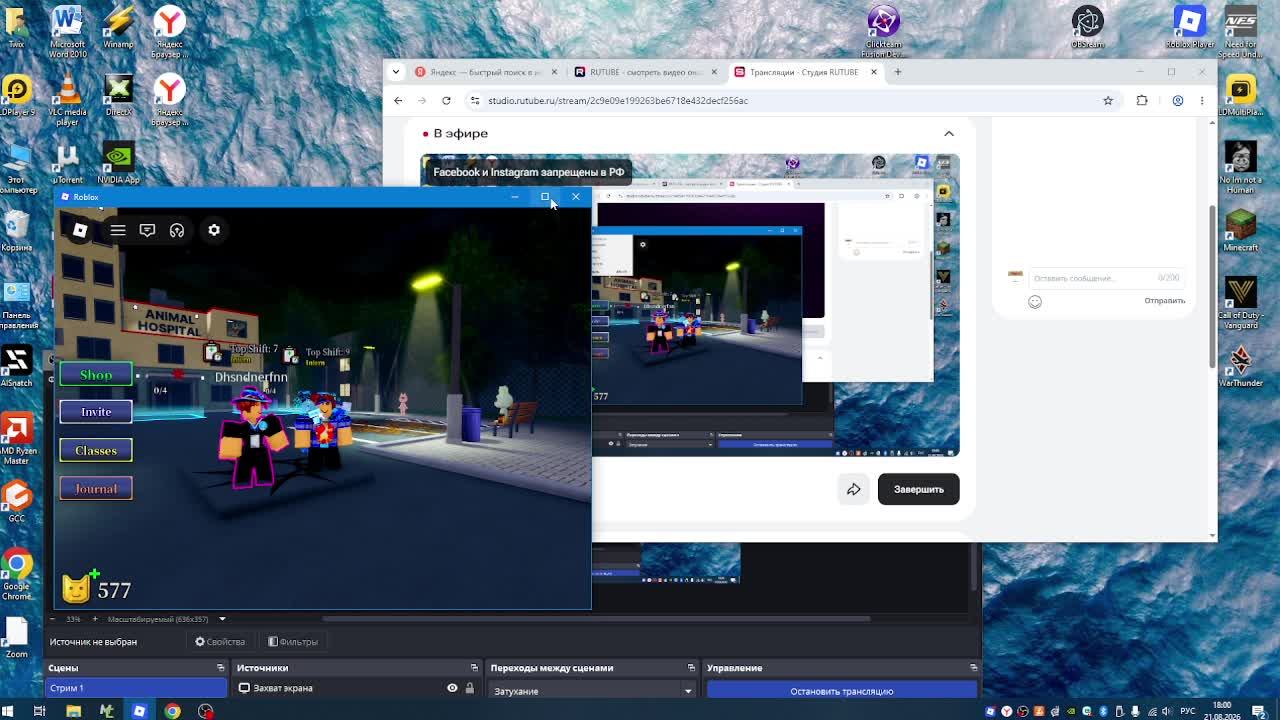This screenshot has width=1280, height=720.
Task: Undock the Сцены panel
Action: [220, 668]
